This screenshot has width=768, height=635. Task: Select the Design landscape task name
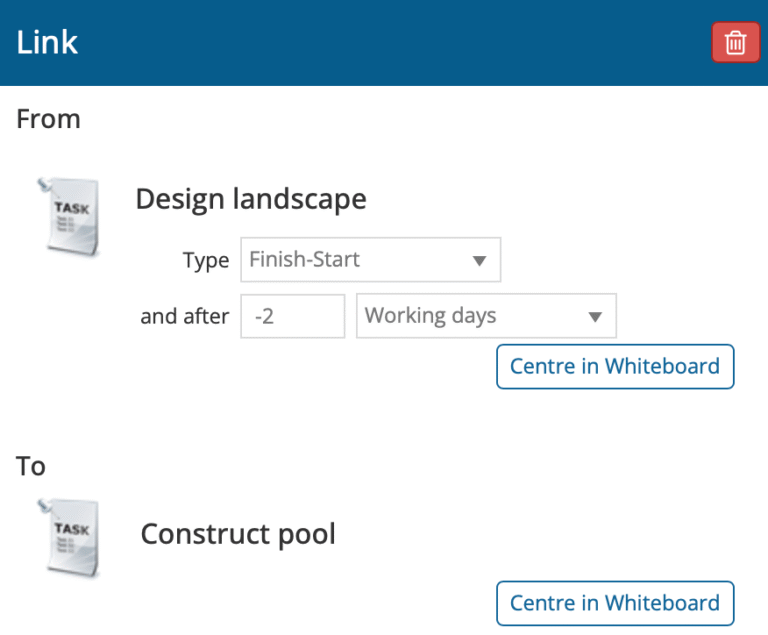(250, 199)
